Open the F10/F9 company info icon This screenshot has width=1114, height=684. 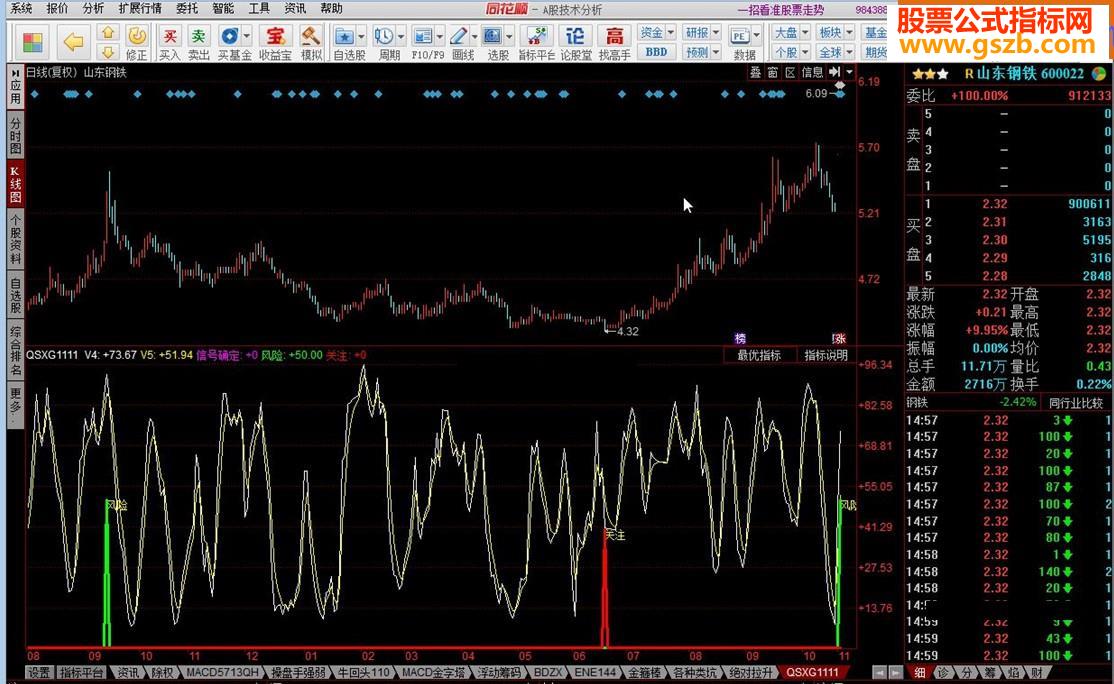click(x=423, y=43)
